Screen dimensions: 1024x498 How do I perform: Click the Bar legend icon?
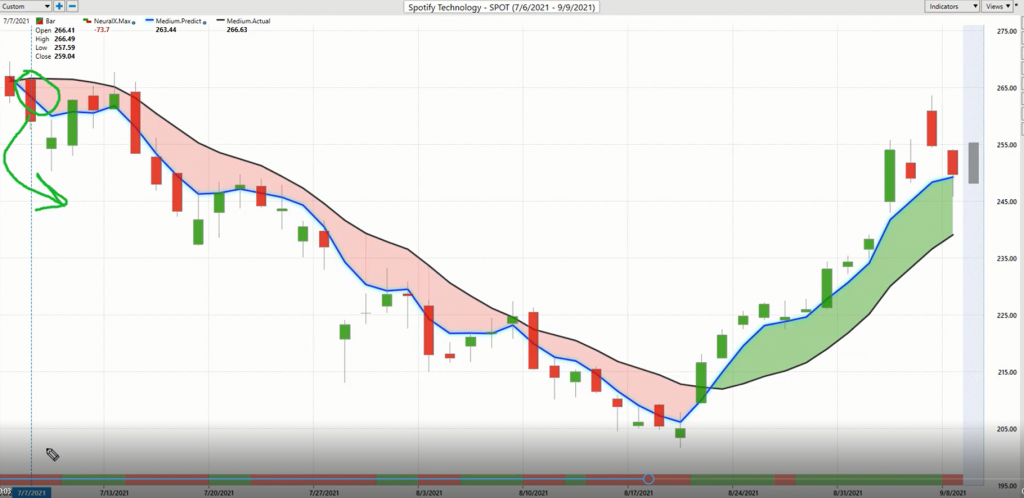click(39, 21)
